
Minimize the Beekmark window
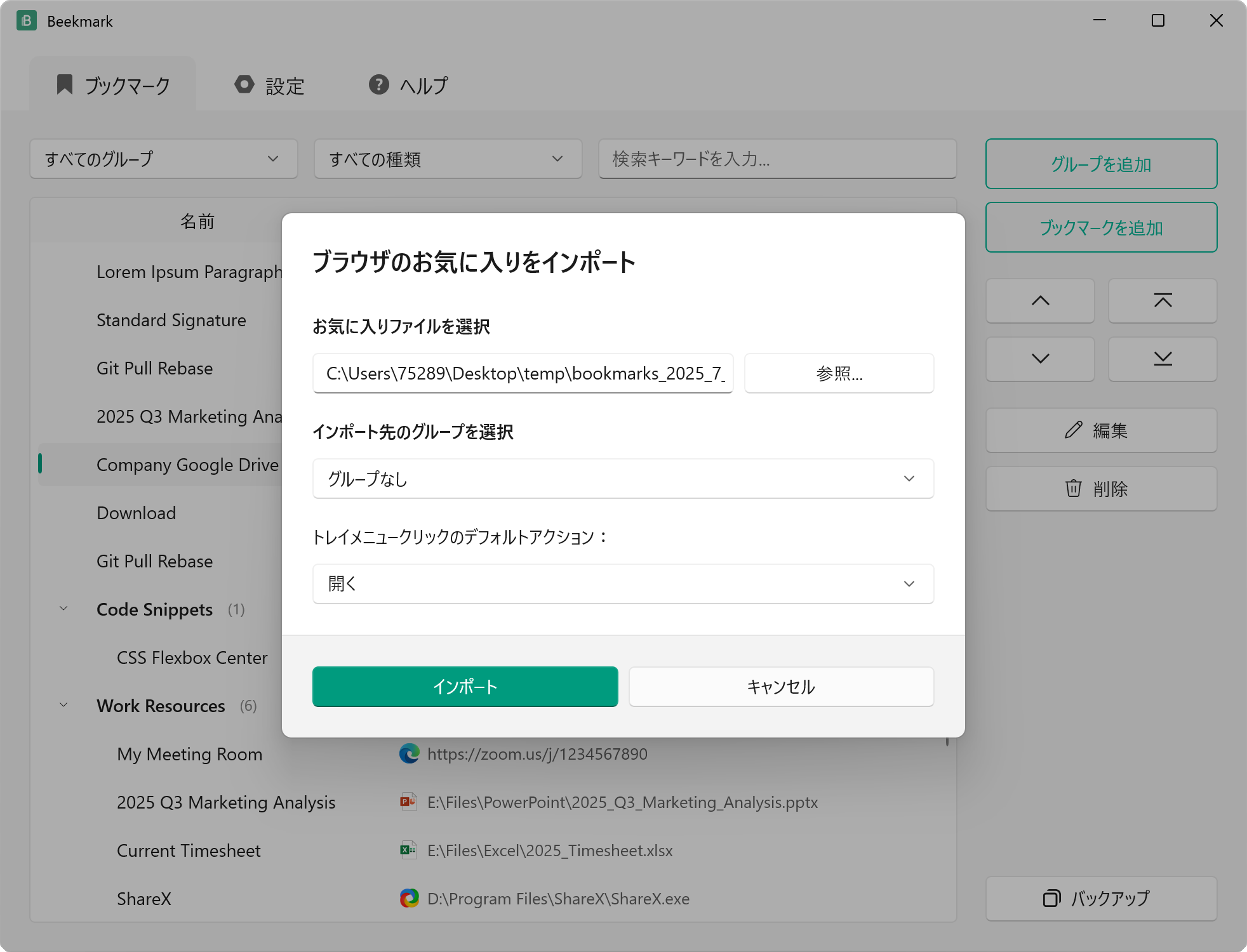(1100, 20)
